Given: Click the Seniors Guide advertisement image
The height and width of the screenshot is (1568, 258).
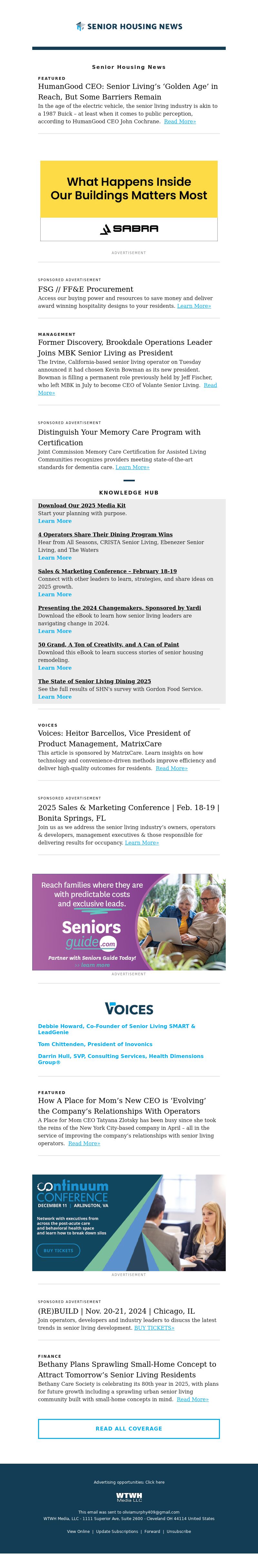Looking at the screenshot, I should coord(129,921).
